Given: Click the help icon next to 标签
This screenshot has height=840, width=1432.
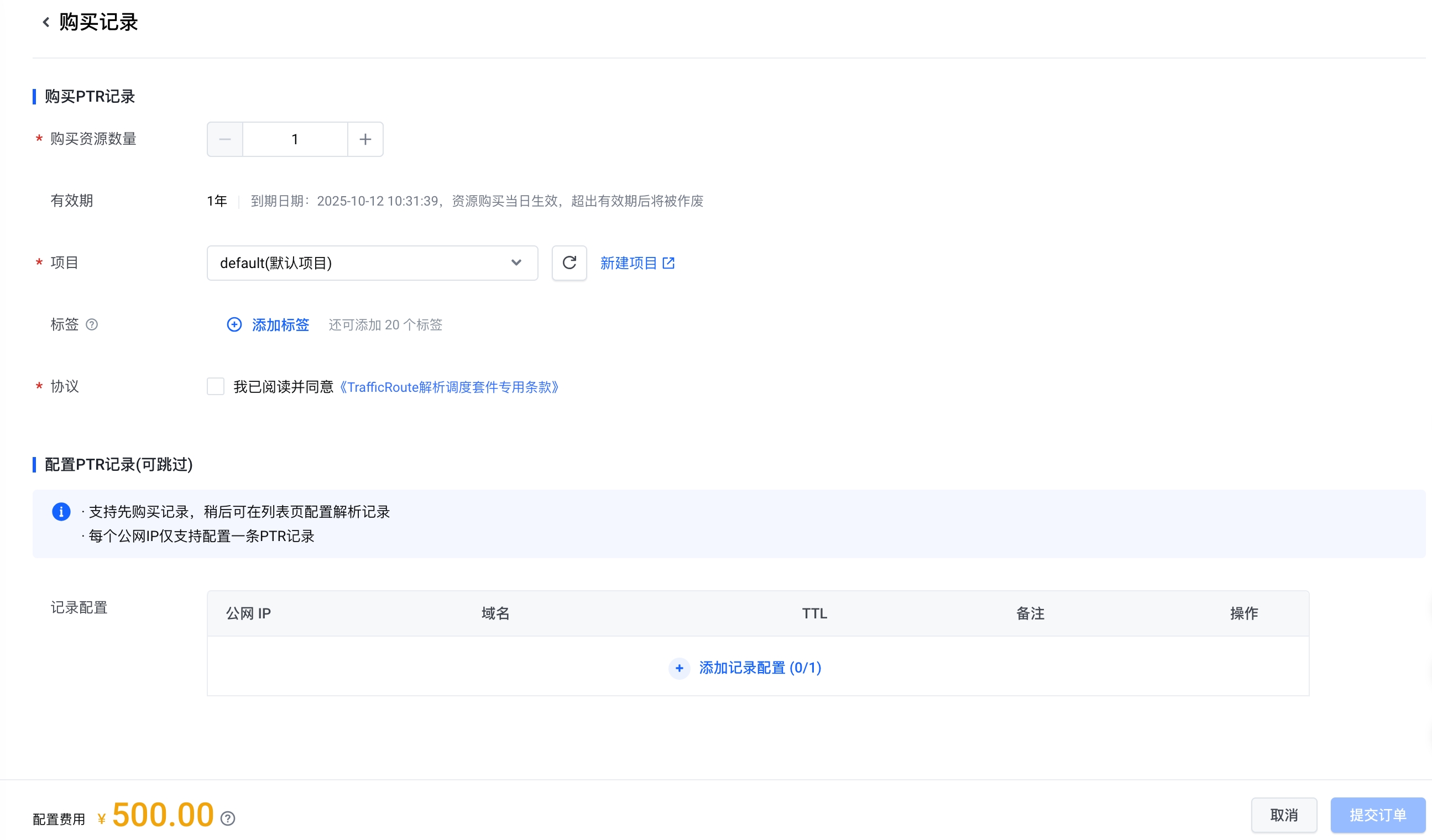Looking at the screenshot, I should 91,324.
